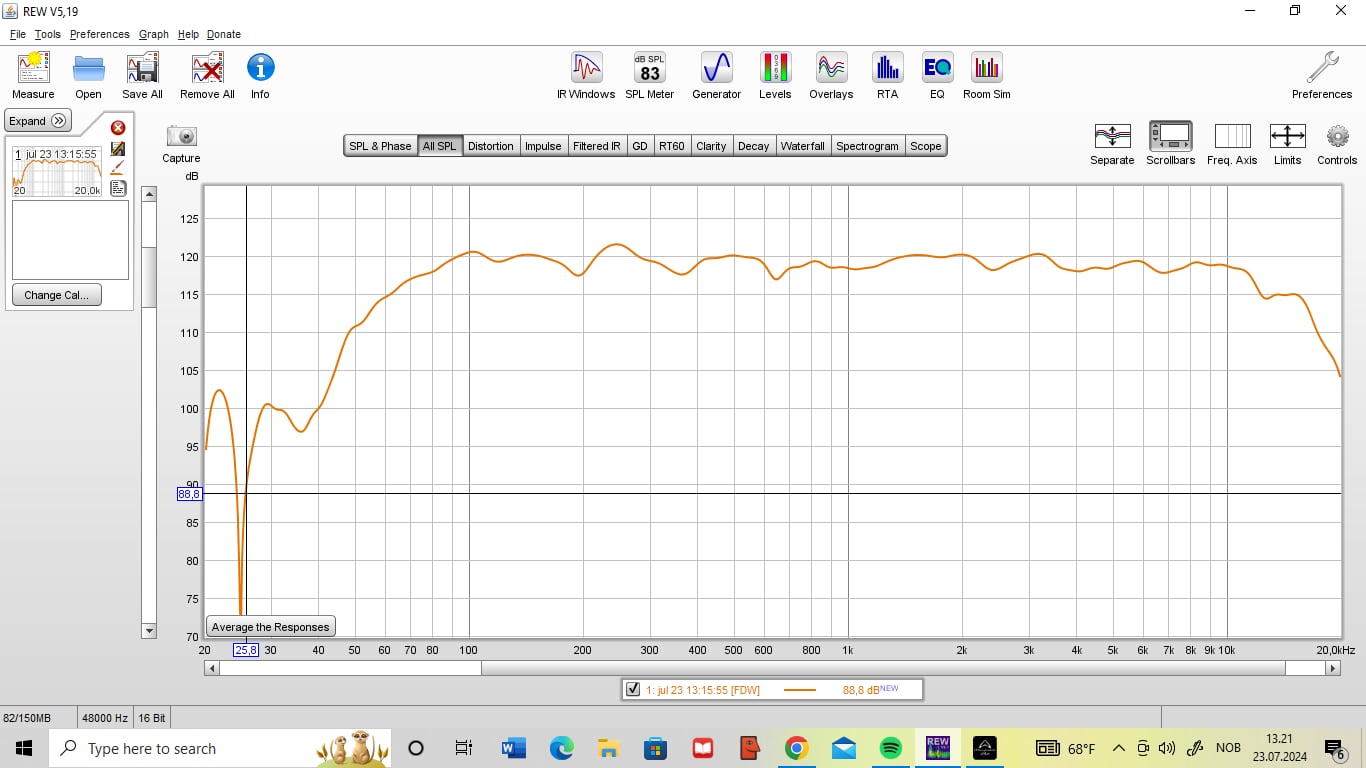Open the Room Sim tool
1366x768 pixels.
986,69
